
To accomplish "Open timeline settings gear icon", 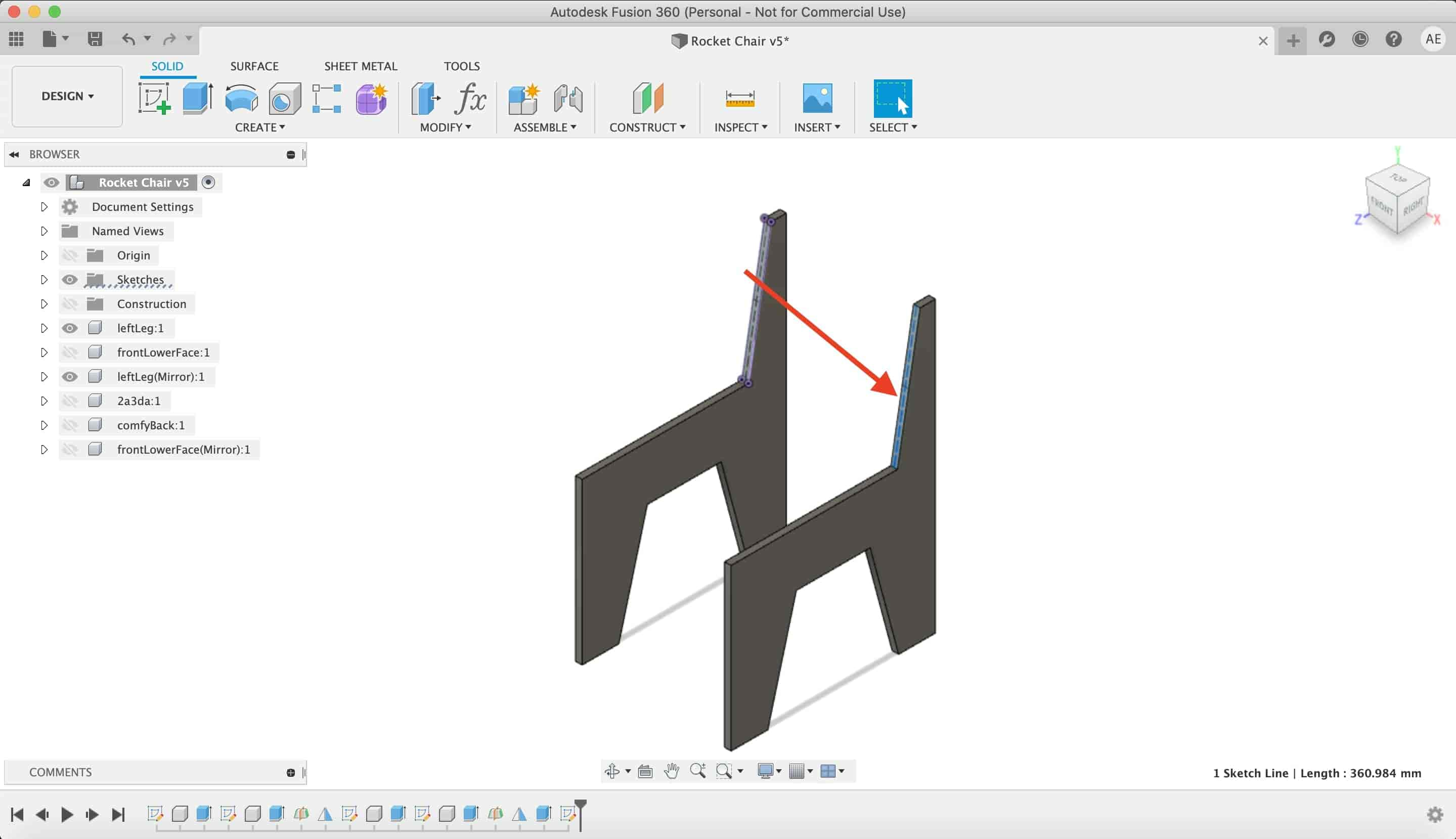I will [x=1435, y=814].
